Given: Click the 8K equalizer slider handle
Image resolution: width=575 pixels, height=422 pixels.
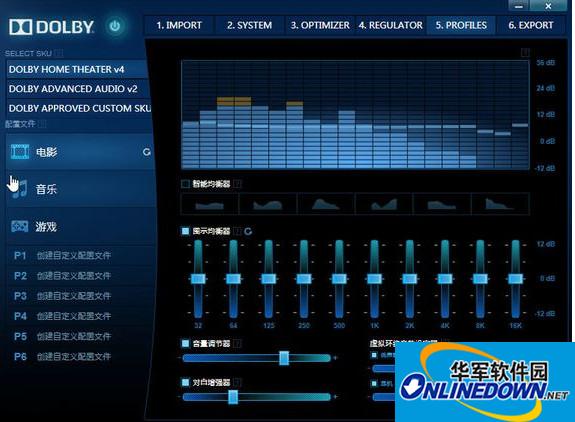Looking at the screenshot, I should [480, 279].
